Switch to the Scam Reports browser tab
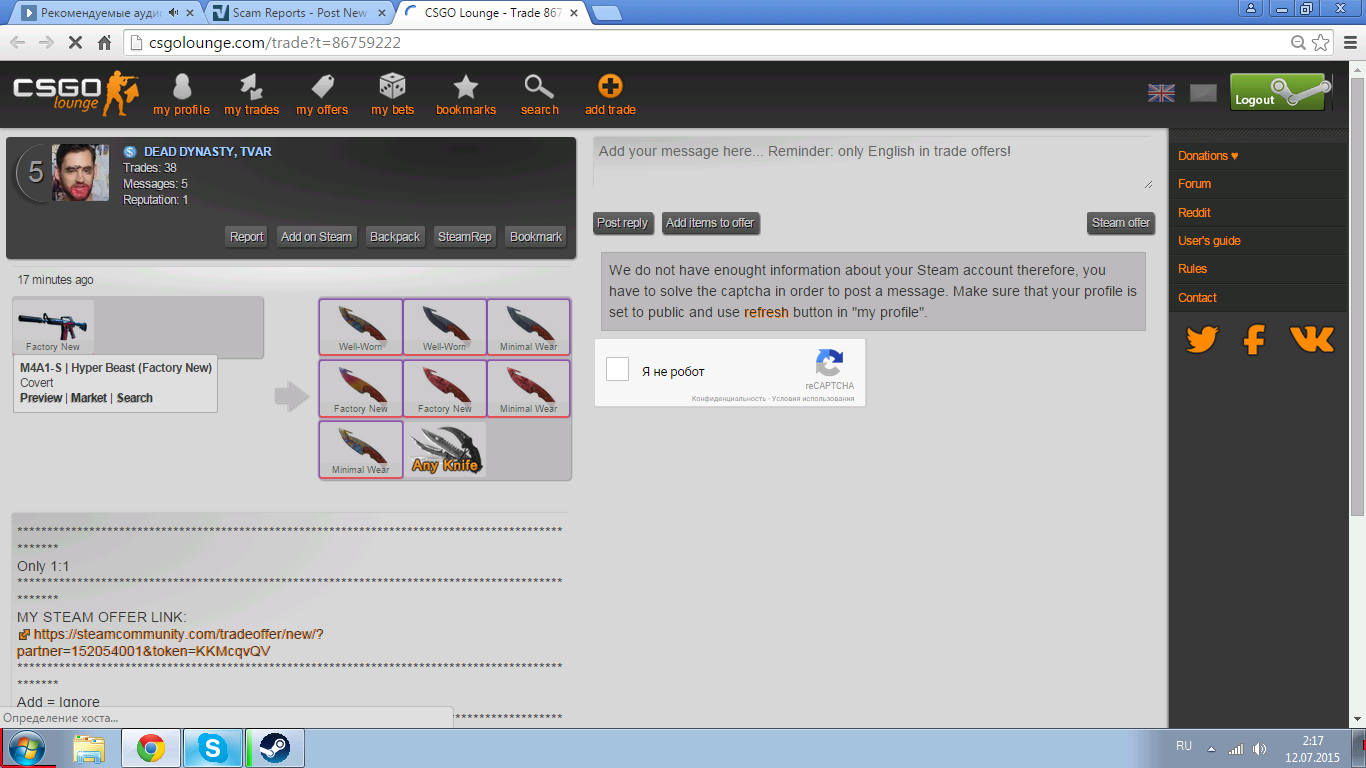Image resolution: width=1366 pixels, height=768 pixels. click(x=298, y=13)
